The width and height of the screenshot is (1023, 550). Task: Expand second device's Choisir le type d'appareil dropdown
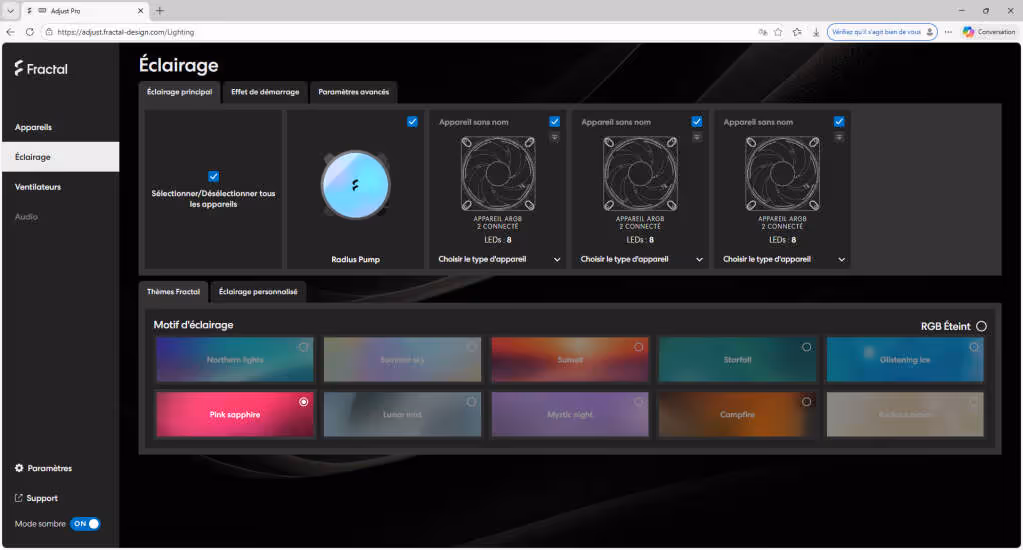tap(641, 259)
